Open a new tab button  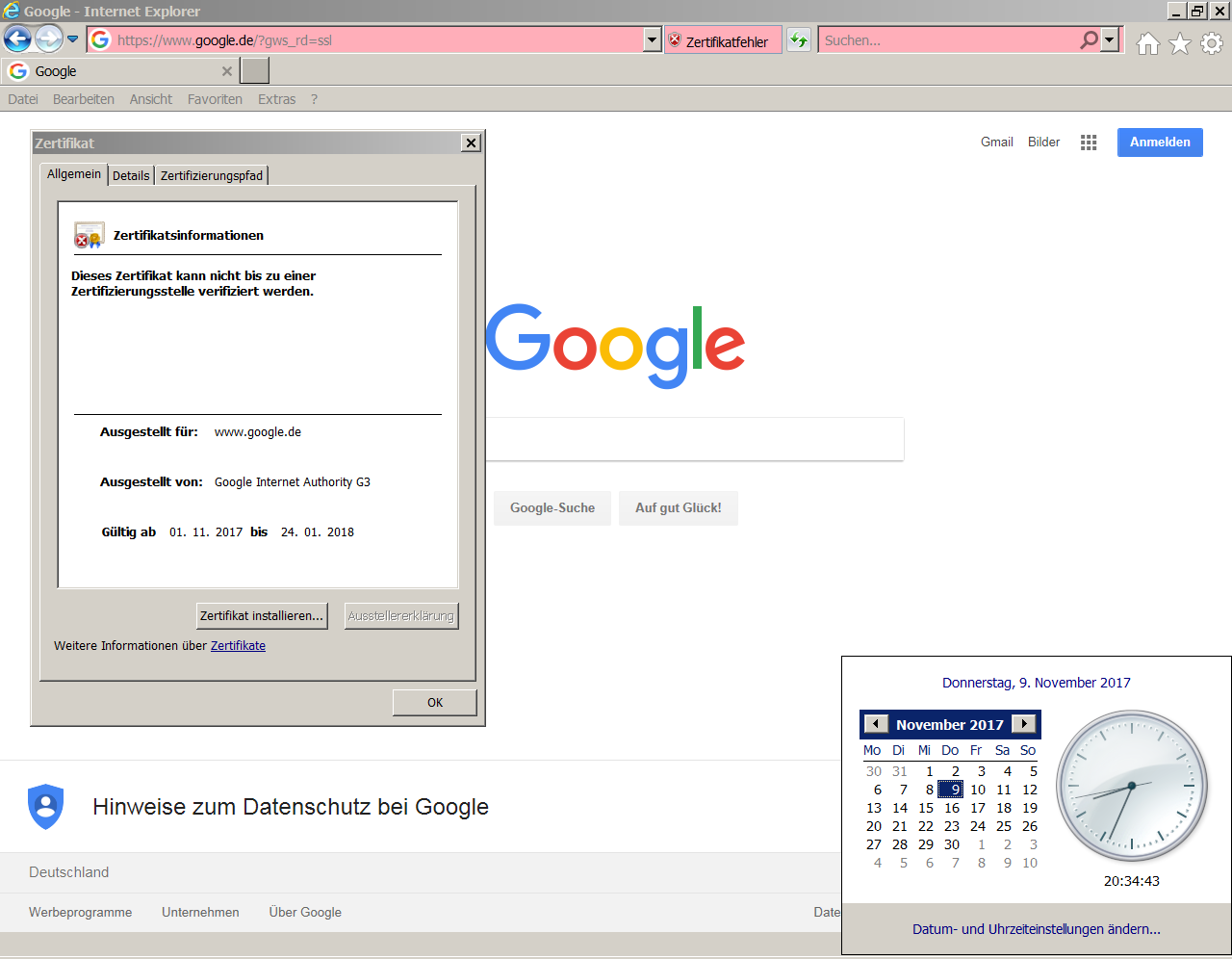coord(254,71)
